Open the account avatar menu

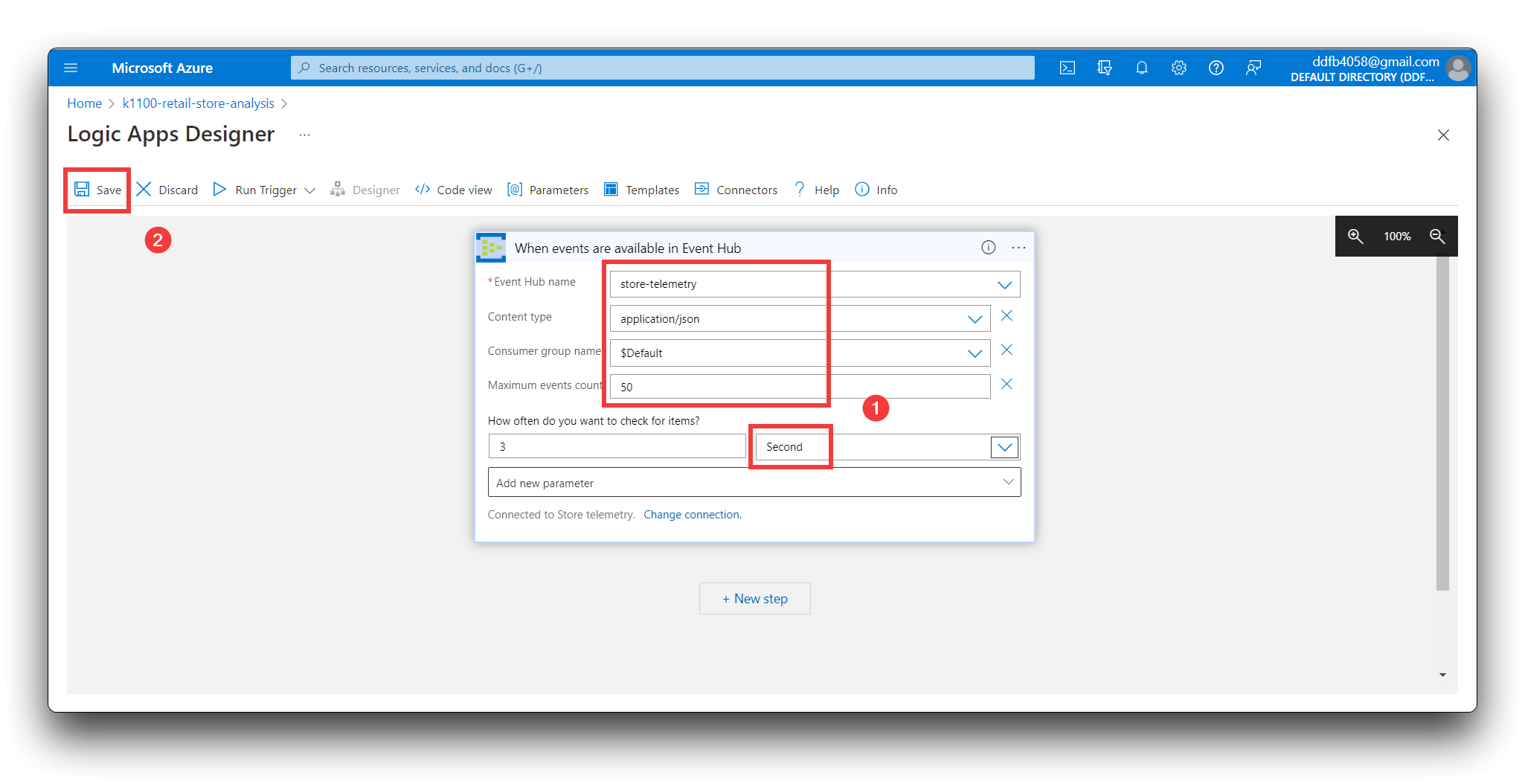click(x=1458, y=68)
